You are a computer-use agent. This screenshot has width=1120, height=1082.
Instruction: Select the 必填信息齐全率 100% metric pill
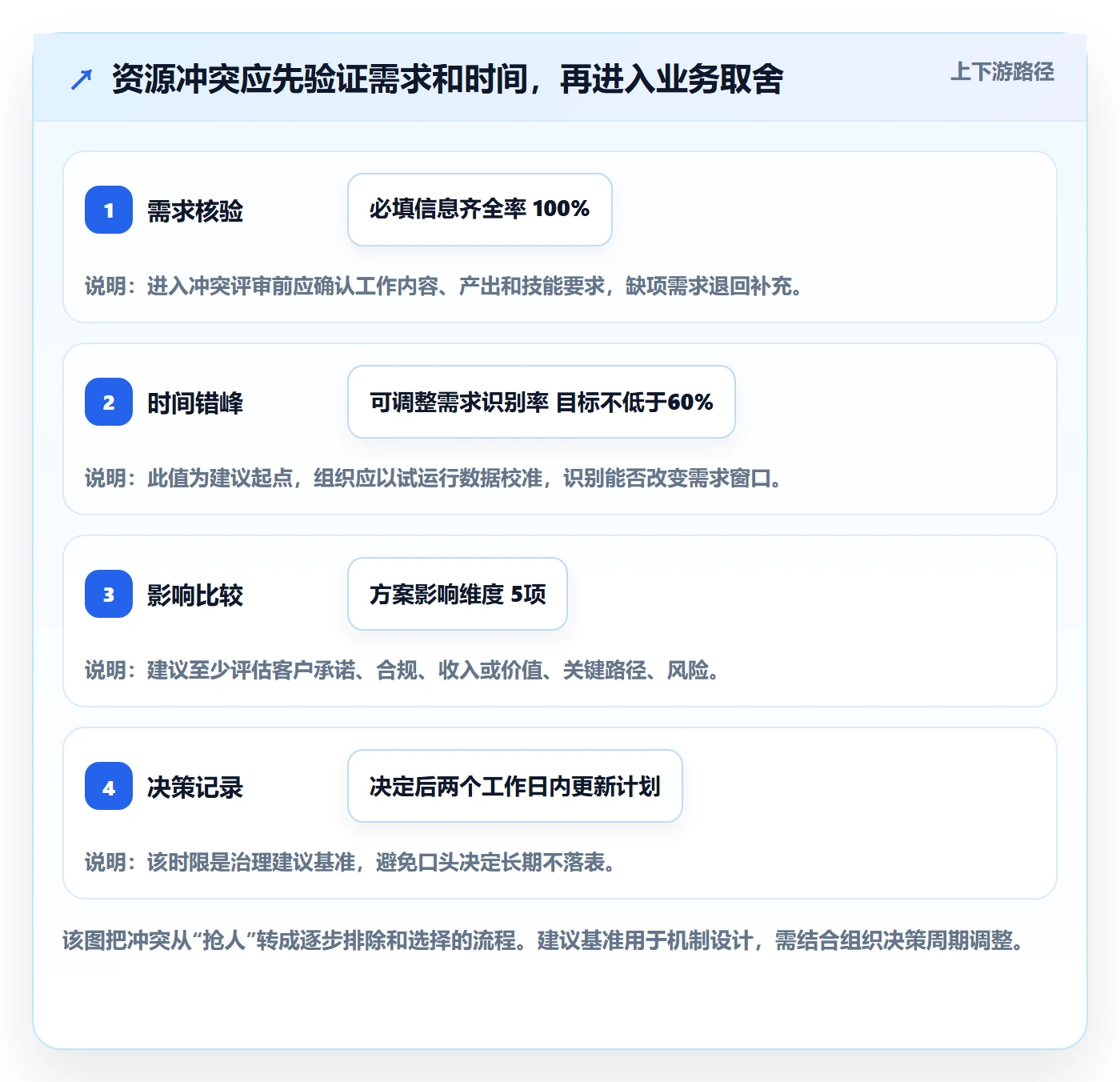(480, 210)
